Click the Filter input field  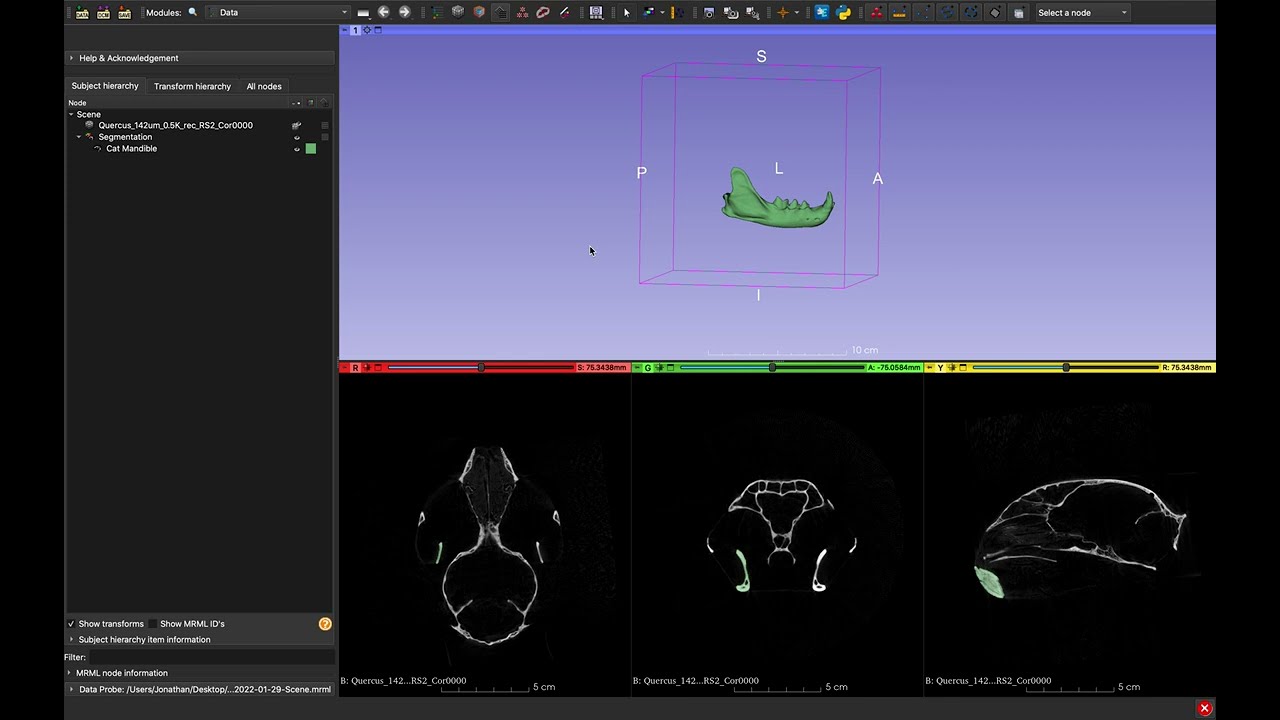pos(212,657)
